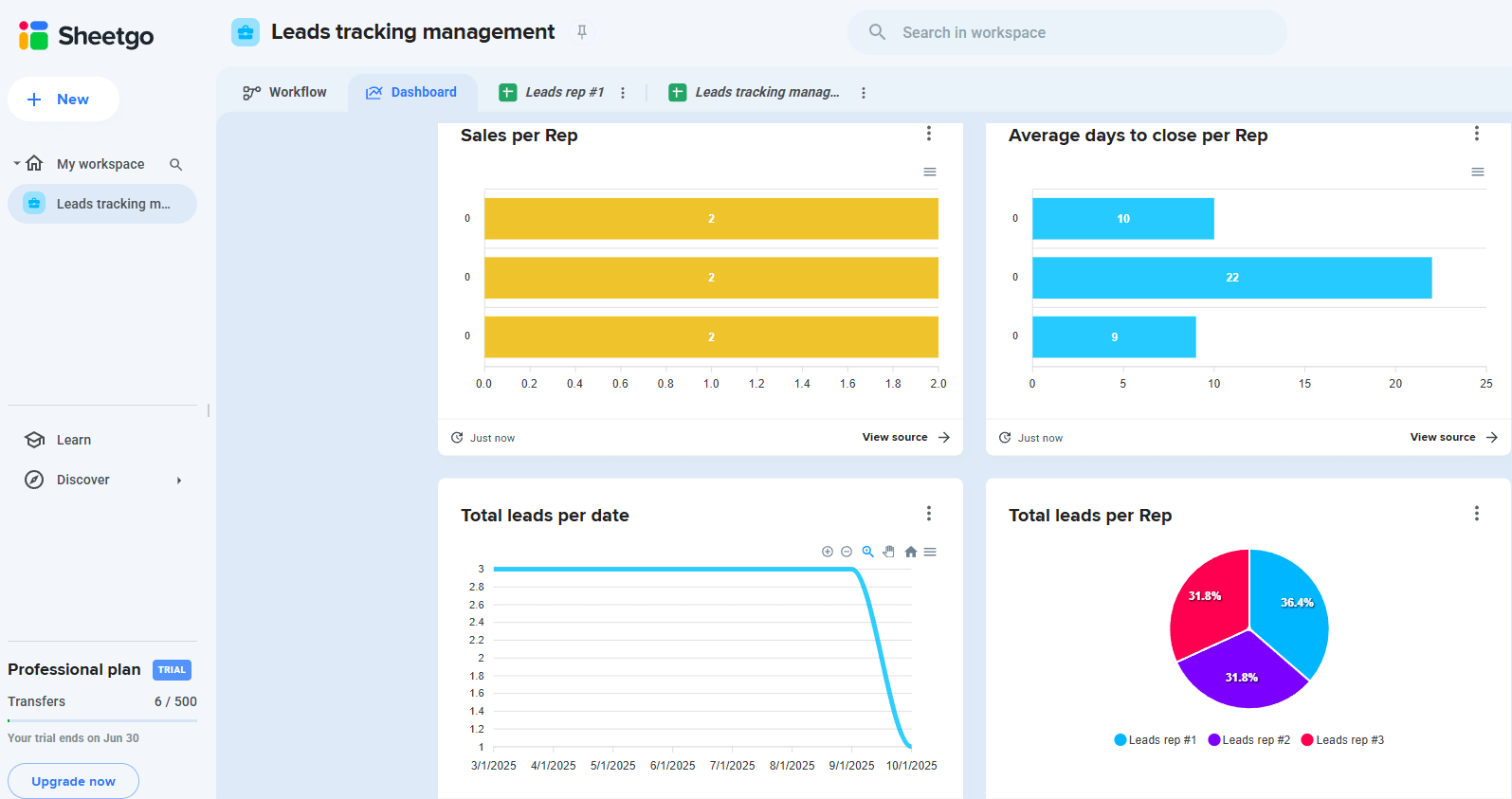The height and width of the screenshot is (799, 1512).
Task: Click the blue bar labeled 10
Action: 1123,219
